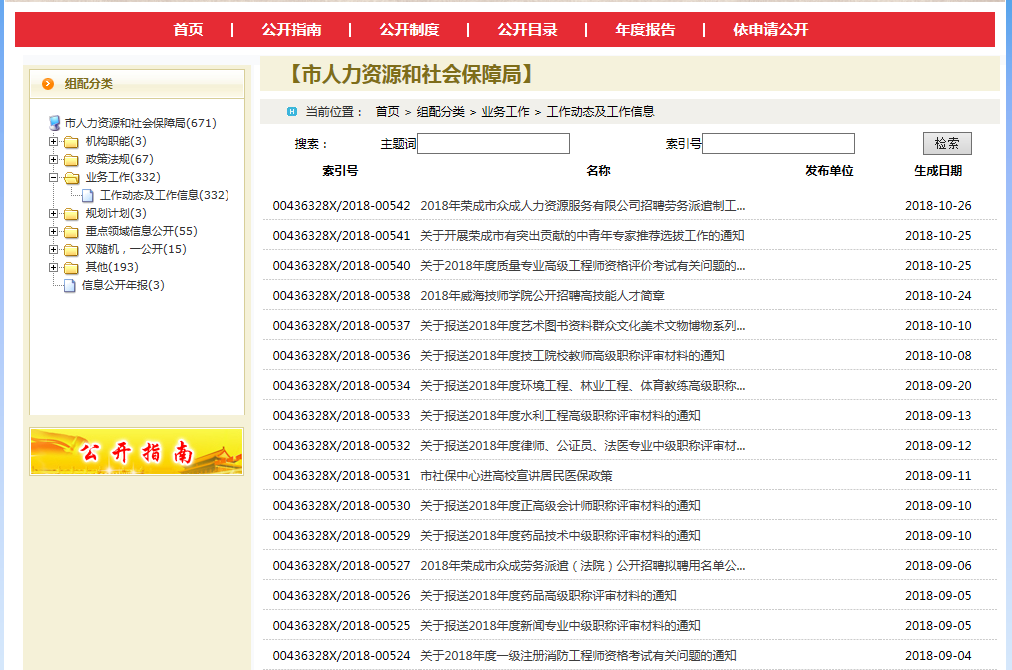This screenshot has width=1012, height=670.
Task: Expand the 其他 tree node
Action: tap(54, 267)
